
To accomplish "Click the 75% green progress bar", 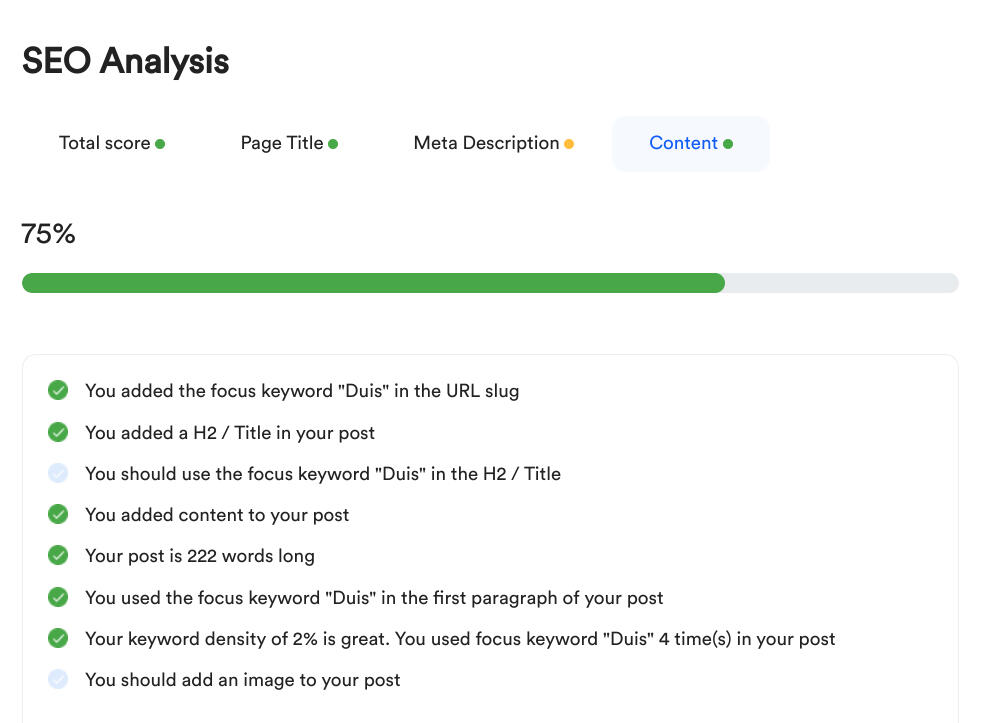I will 373,283.
